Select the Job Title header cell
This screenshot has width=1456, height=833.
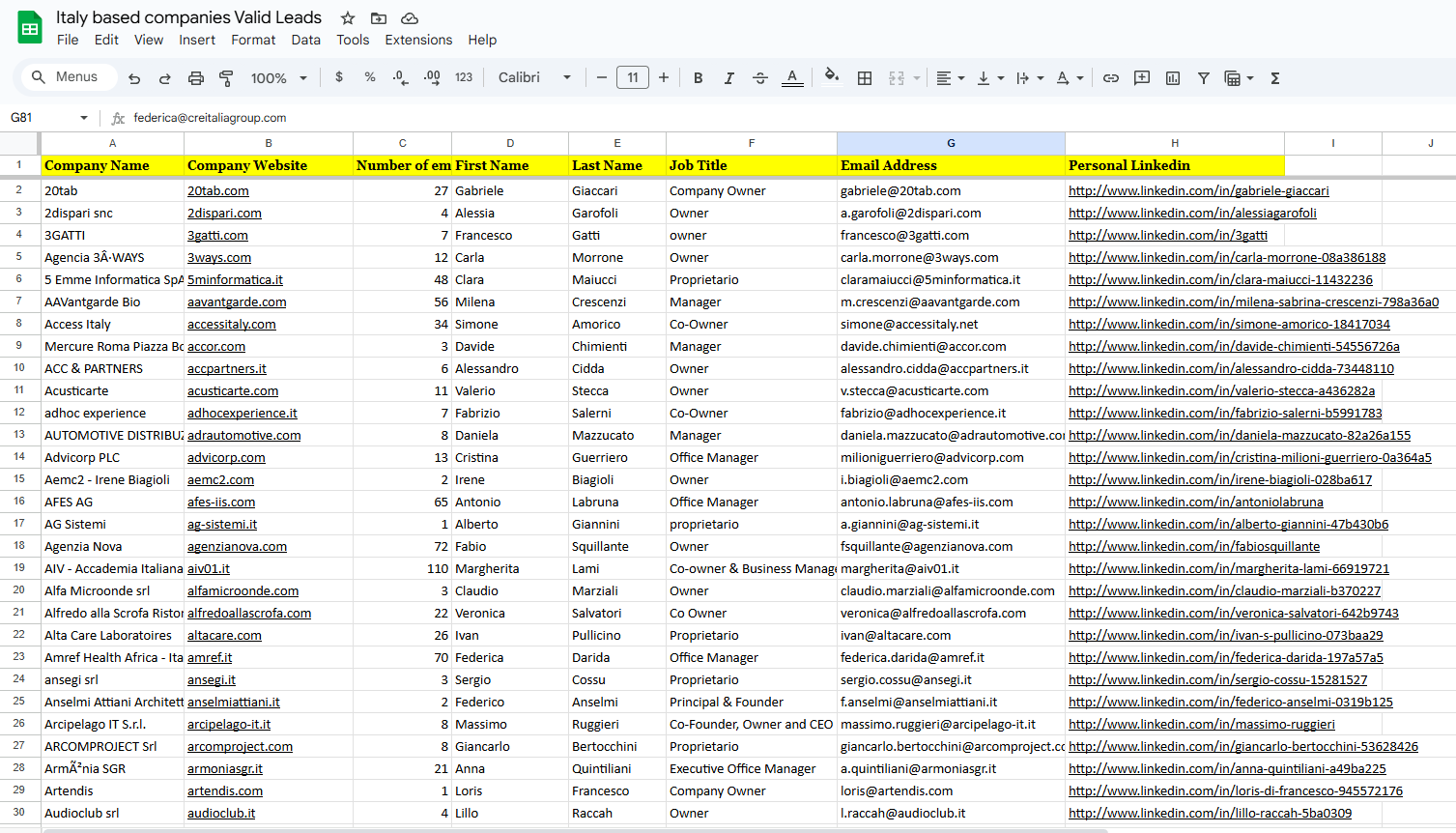752,165
